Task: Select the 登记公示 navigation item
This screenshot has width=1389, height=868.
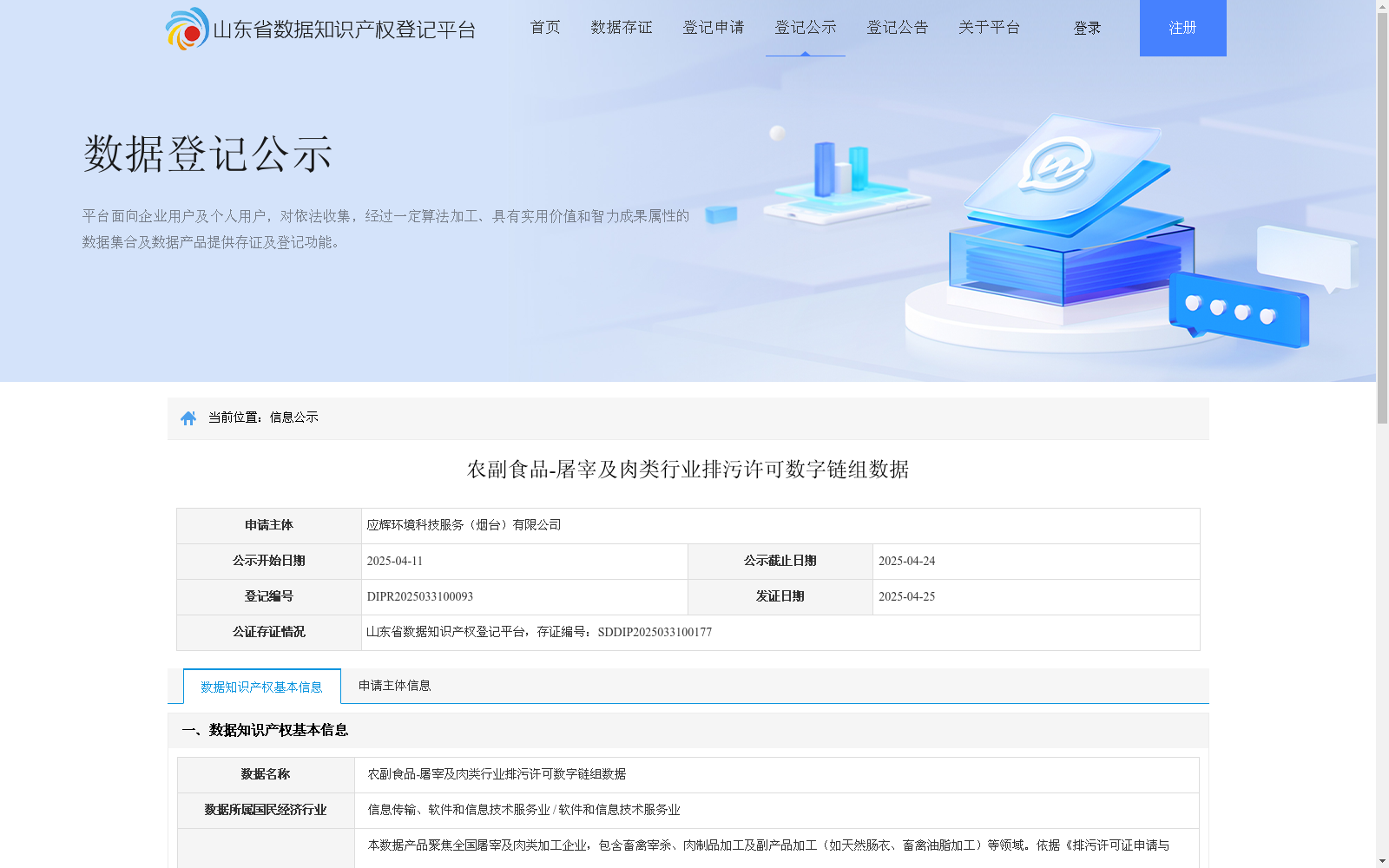Action: pyautogui.click(x=806, y=28)
